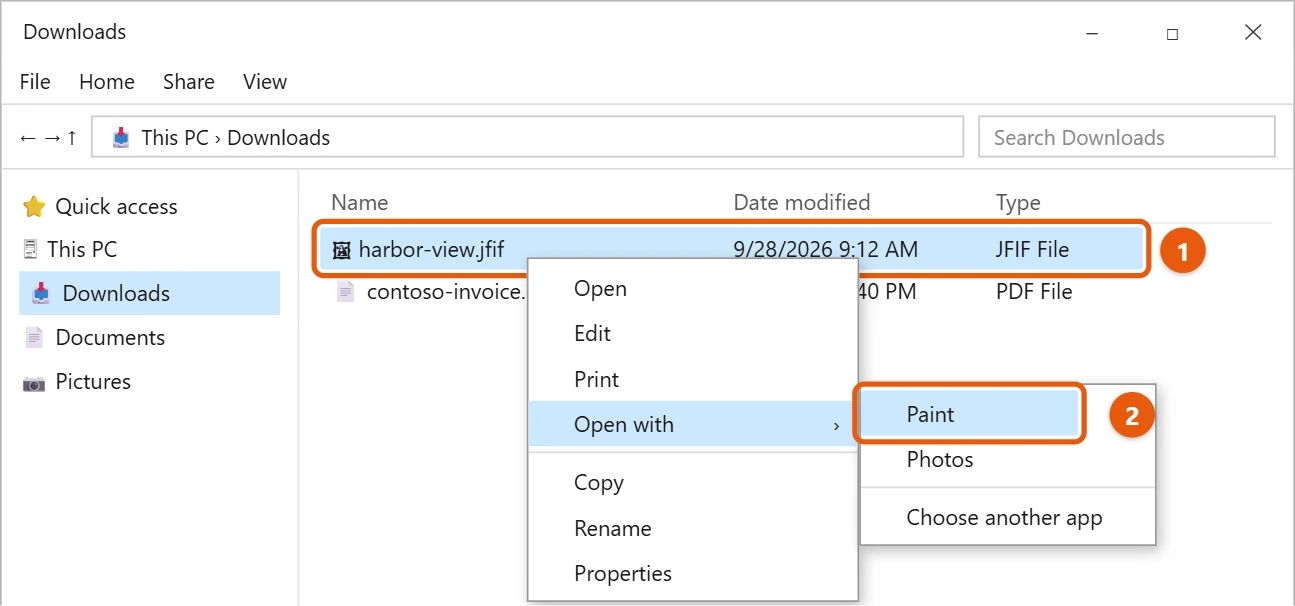
Task: Click the This PC computer icon
Action: pyautogui.click(x=30, y=249)
